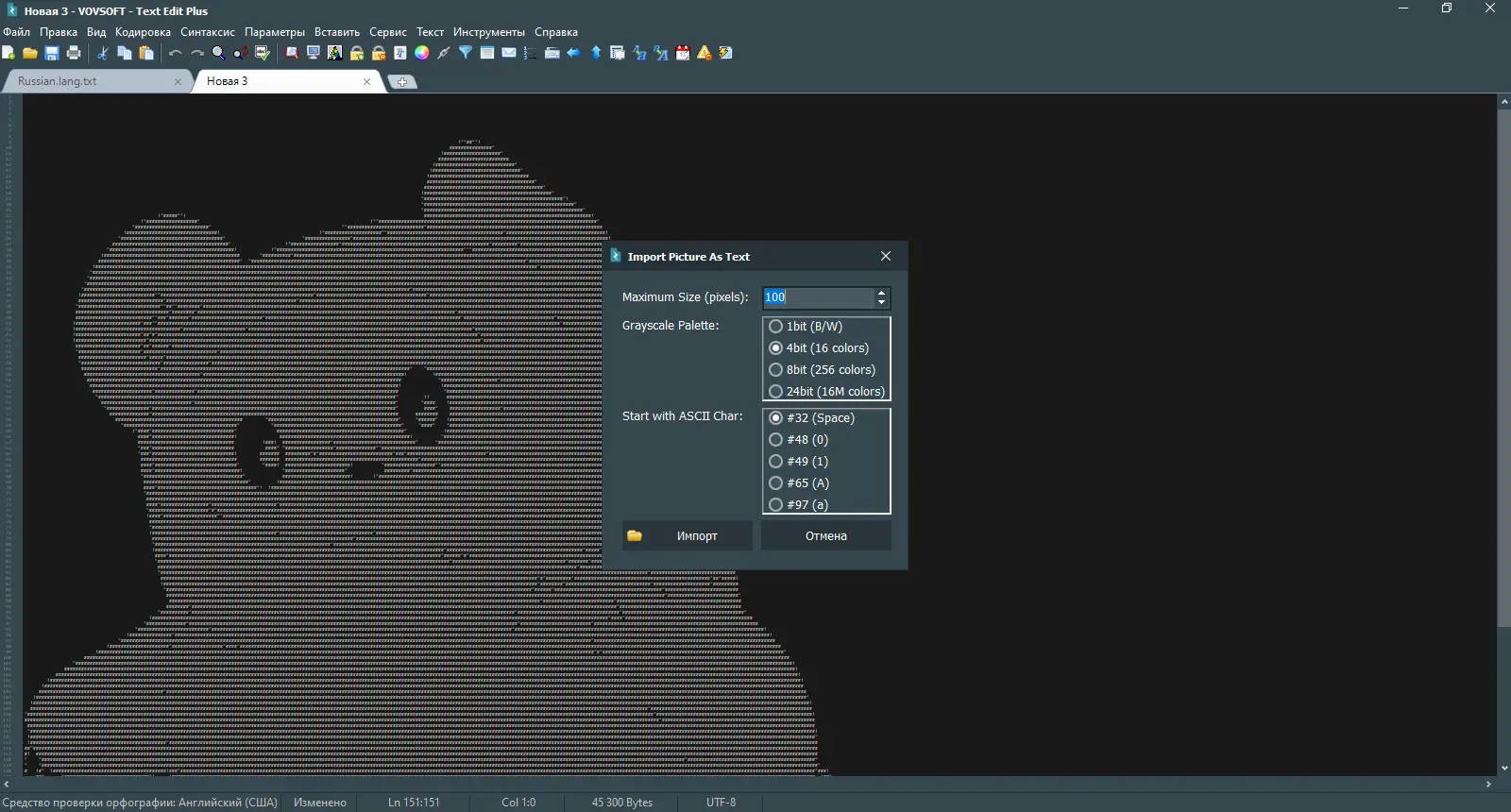This screenshot has width=1511, height=812.
Task: Click the "45 300 Bytes" status entry
Action: [x=622, y=803]
